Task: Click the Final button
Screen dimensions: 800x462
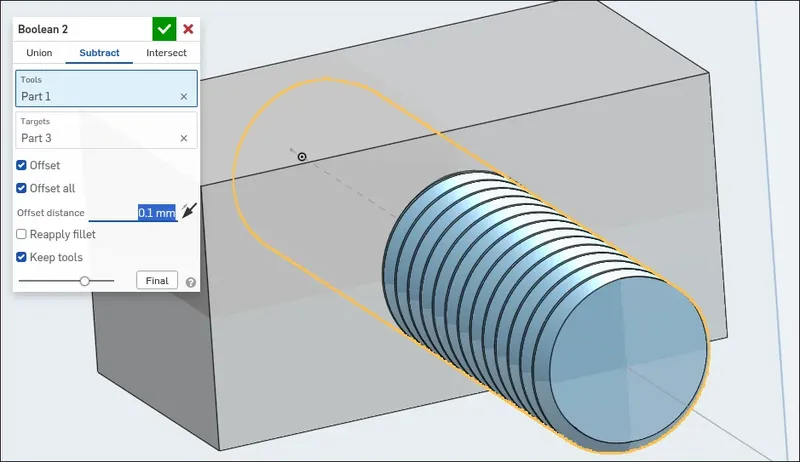Action: pyautogui.click(x=157, y=281)
